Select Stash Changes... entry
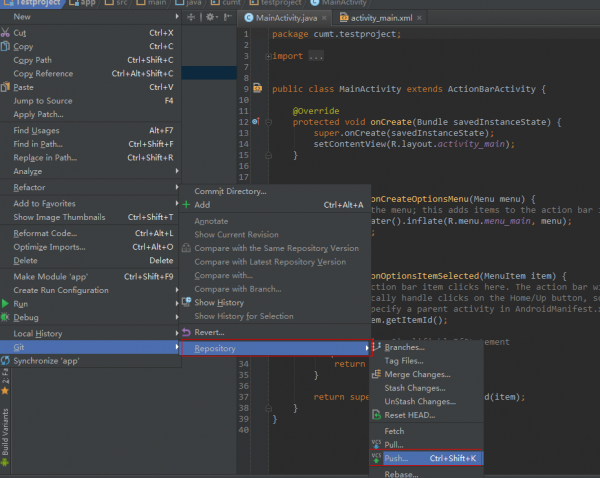 click(426, 388)
